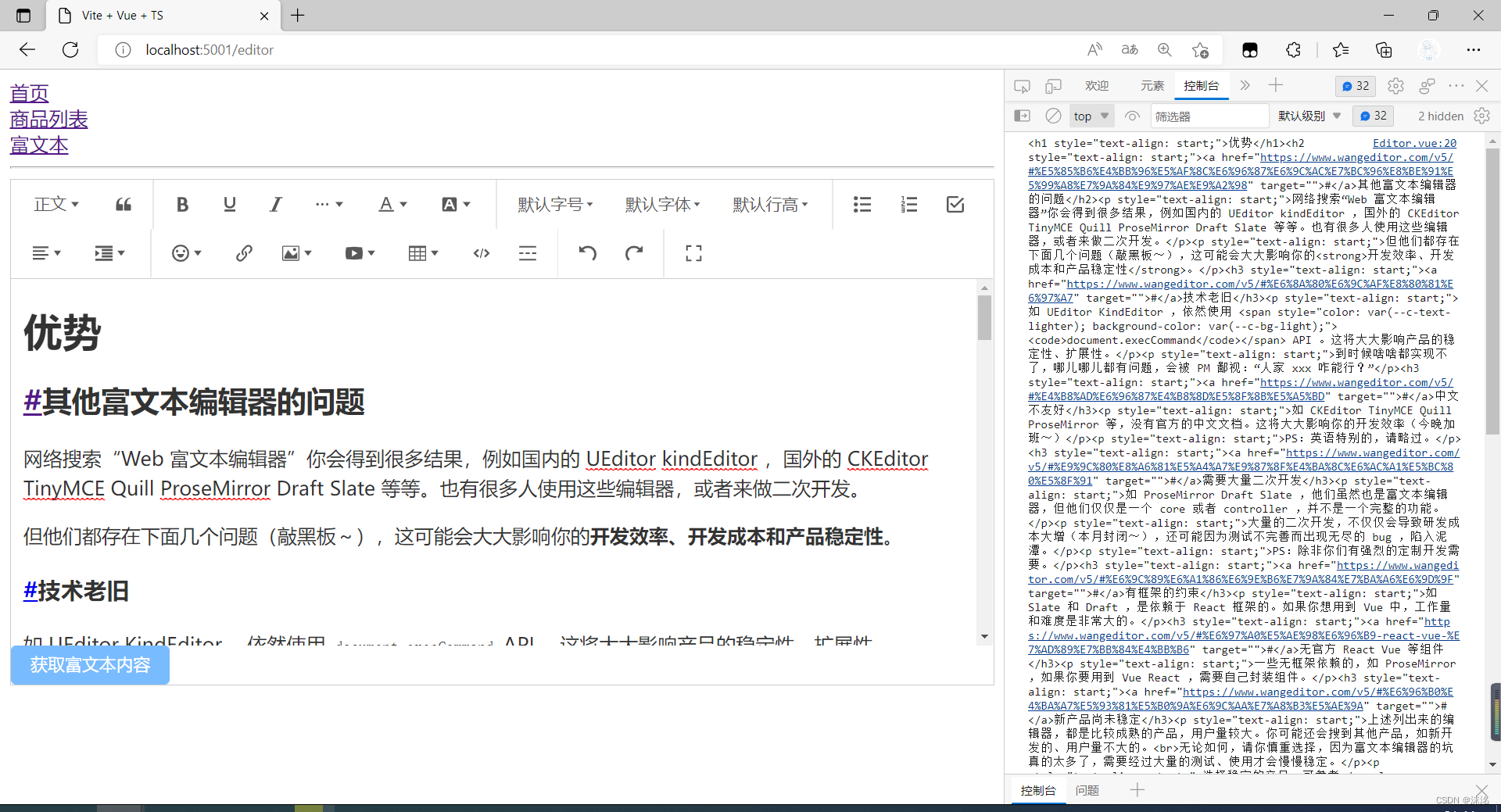Click the 获取富文本内容 button
This screenshot has height=812, width=1501.
90,665
